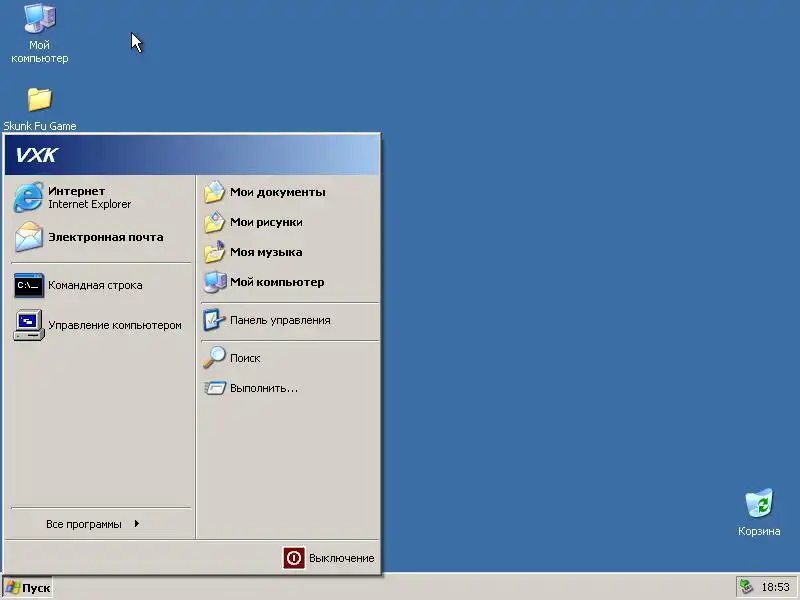This screenshot has height=600, width=800.
Task: Click the Мои рисунки folder icon
Action: click(214, 222)
